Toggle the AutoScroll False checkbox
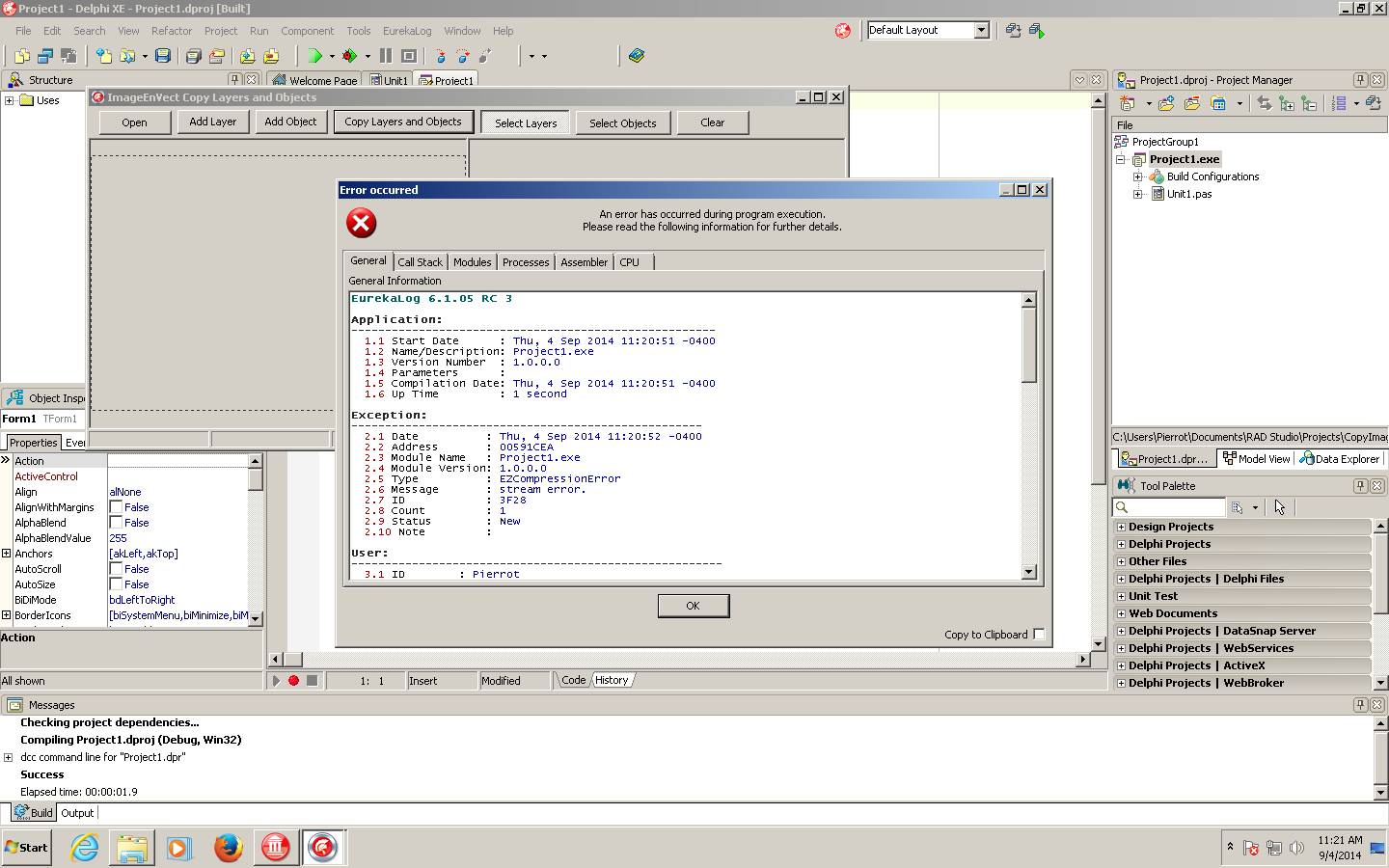 click(x=116, y=569)
